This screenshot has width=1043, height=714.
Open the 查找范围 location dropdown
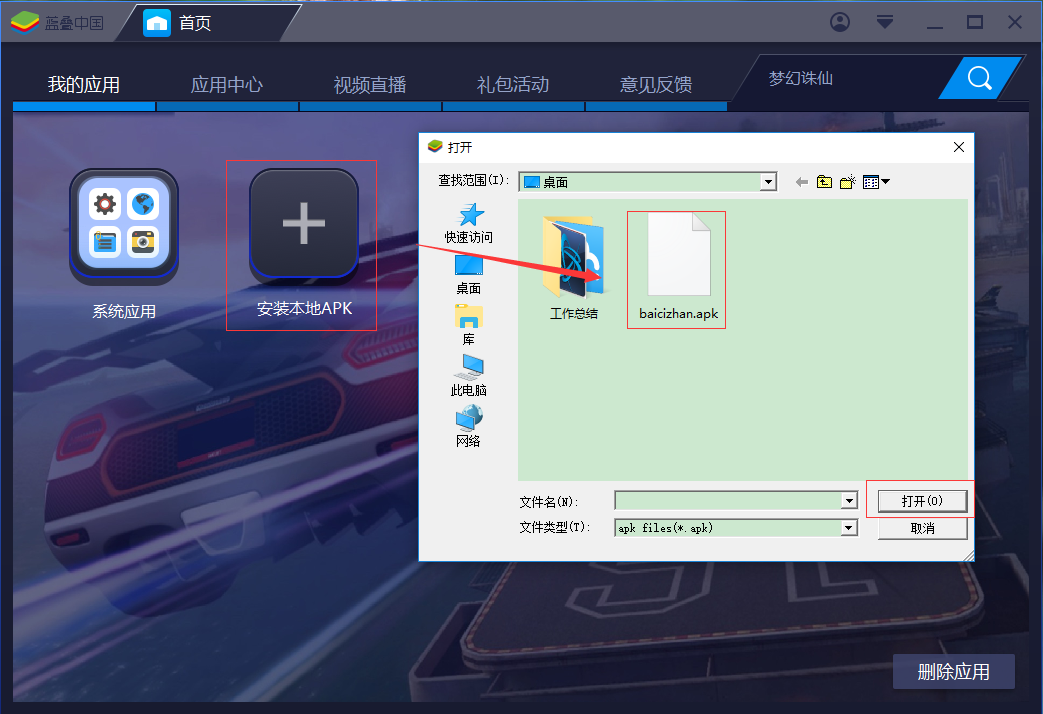768,181
